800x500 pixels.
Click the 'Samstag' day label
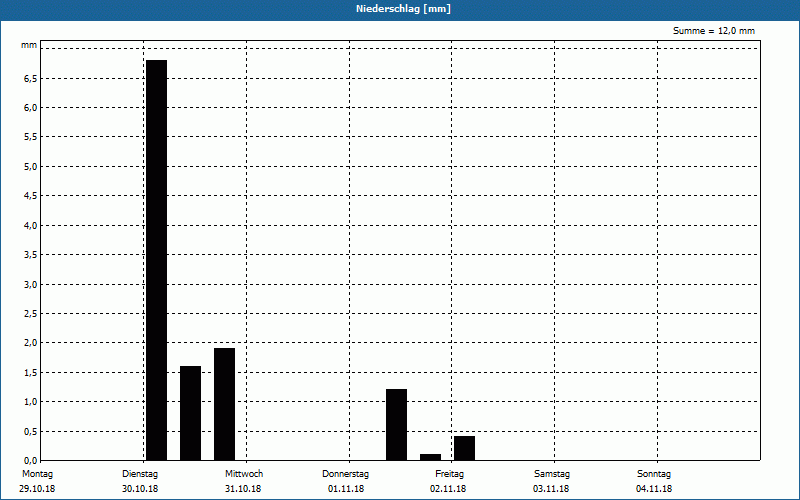552,474
